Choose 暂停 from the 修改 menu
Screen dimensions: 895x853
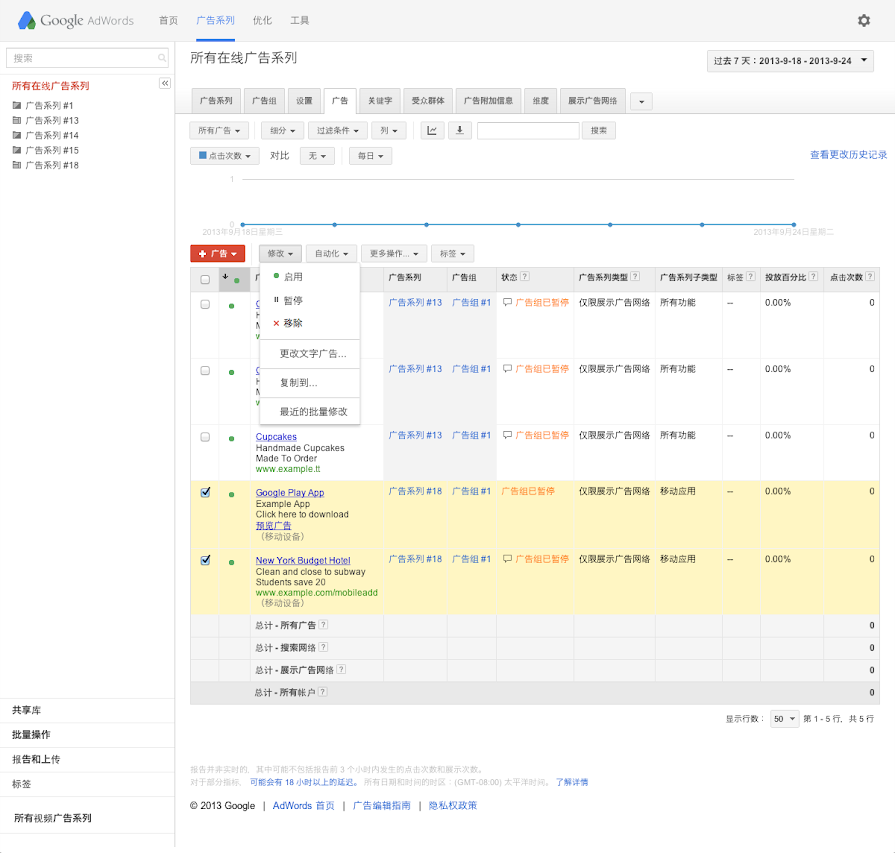click(x=293, y=300)
